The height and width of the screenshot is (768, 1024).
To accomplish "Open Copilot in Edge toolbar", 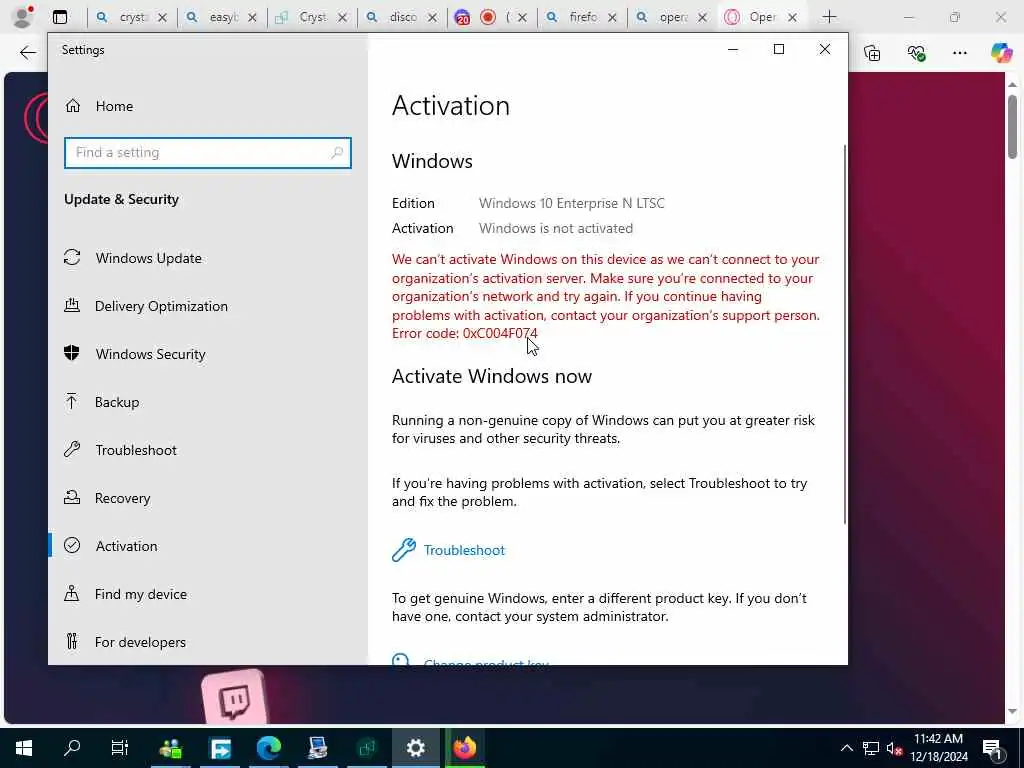I will (x=1001, y=53).
